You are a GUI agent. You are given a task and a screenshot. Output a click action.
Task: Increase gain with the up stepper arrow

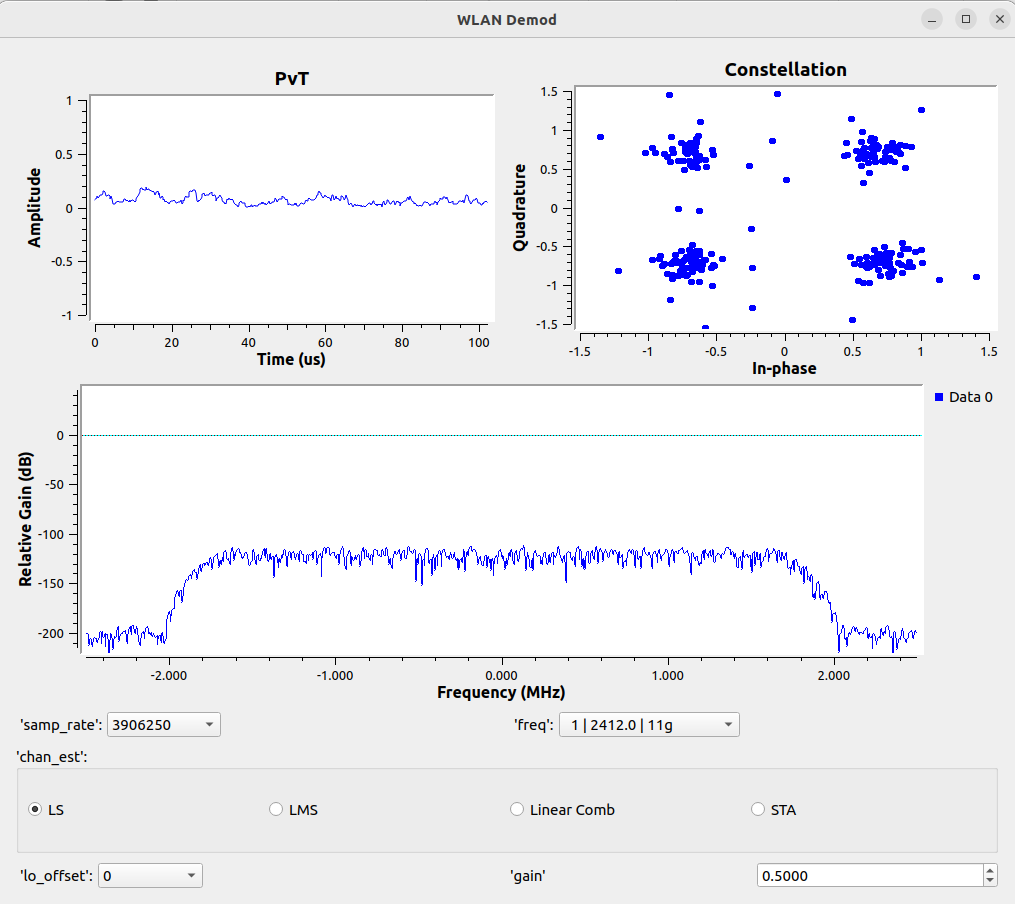(x=990, y=870)
